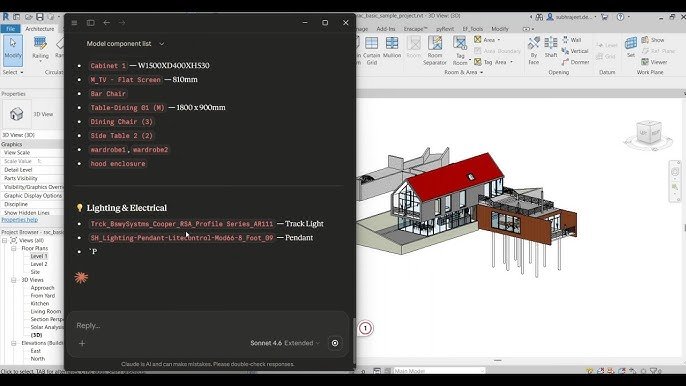Open the Main Model workset dropdown
The image size is (686, 386).
439,371
